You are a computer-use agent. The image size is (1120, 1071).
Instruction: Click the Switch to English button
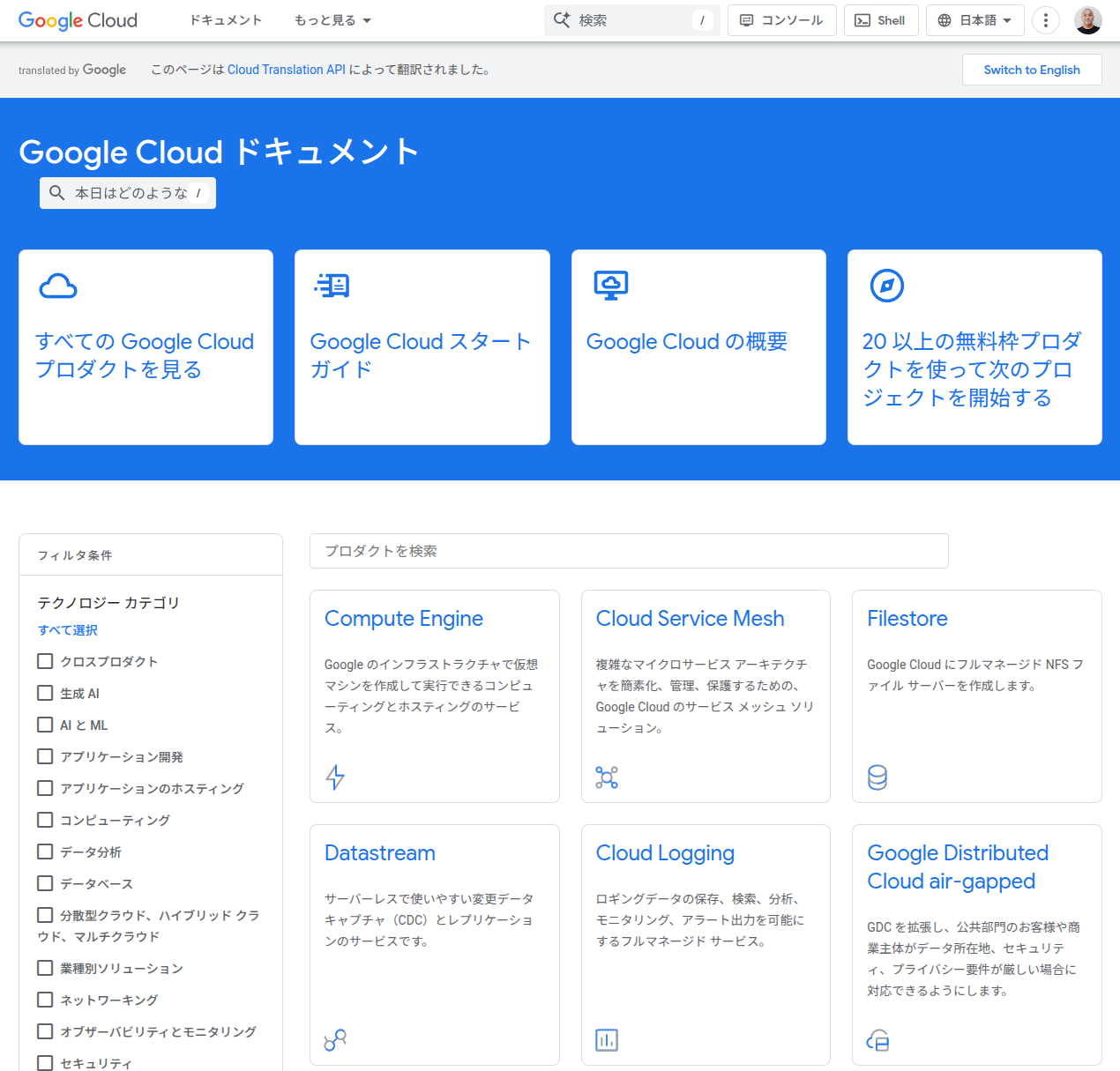tap(1031, 70)
